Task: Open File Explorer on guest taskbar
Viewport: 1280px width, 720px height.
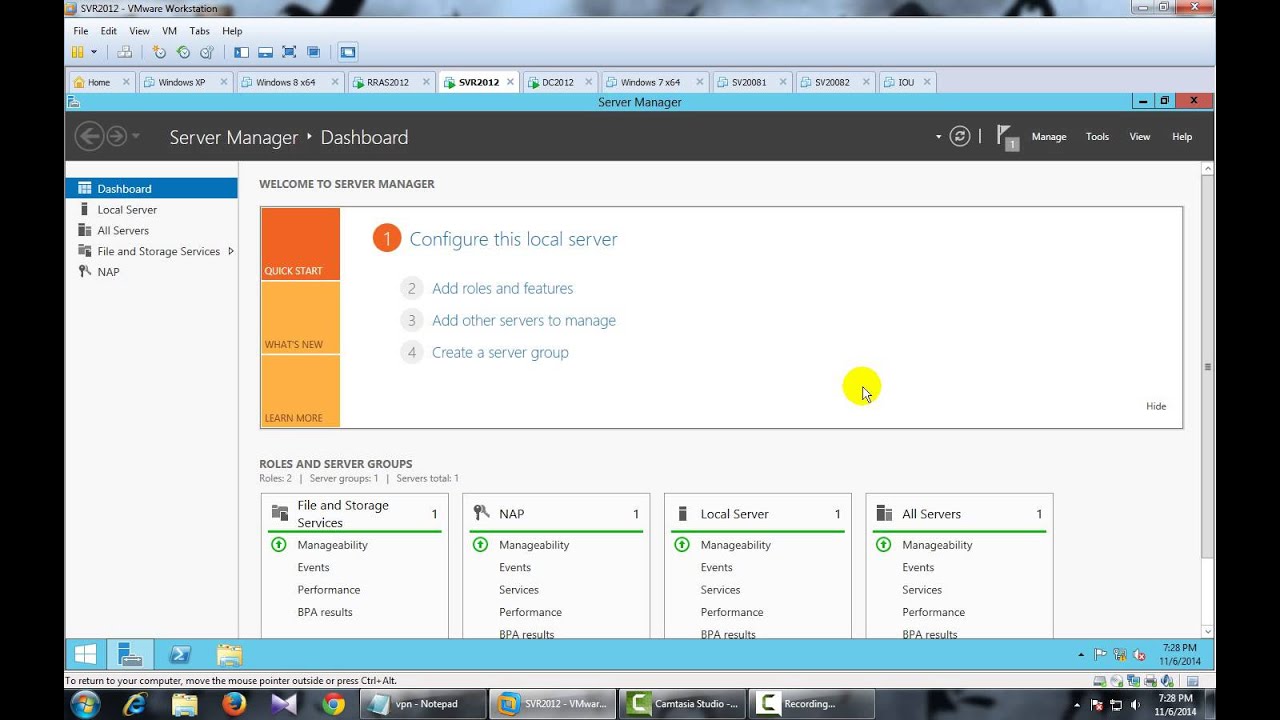Action: point(230,655)
